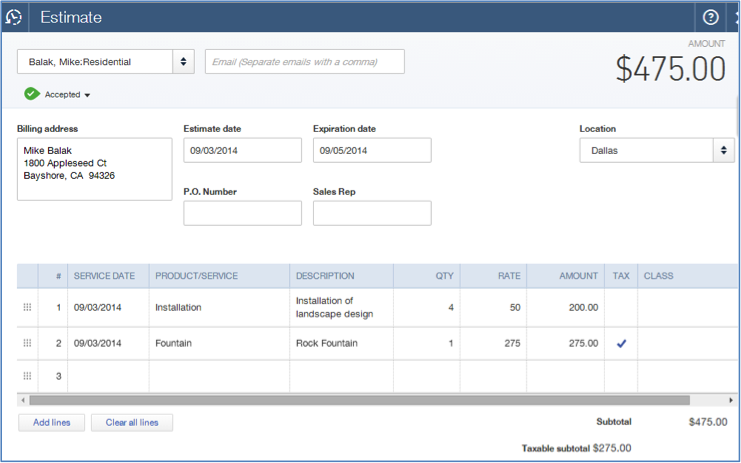The height and width of the screenshot is (463, 741).
Task: Click the Taxable subtotal $275.00 text
Action: (x=576, y=448)
